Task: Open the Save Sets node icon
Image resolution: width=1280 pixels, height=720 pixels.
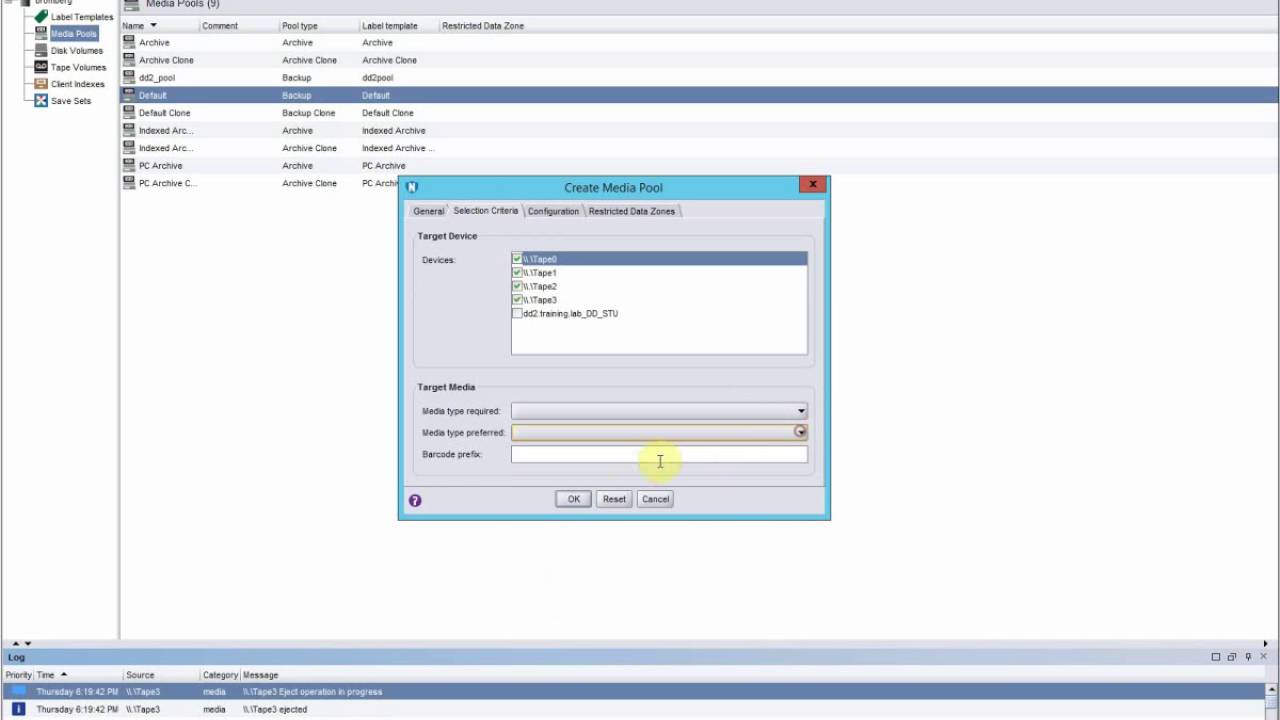Action: pyautogui.click(x=41, y=101)
